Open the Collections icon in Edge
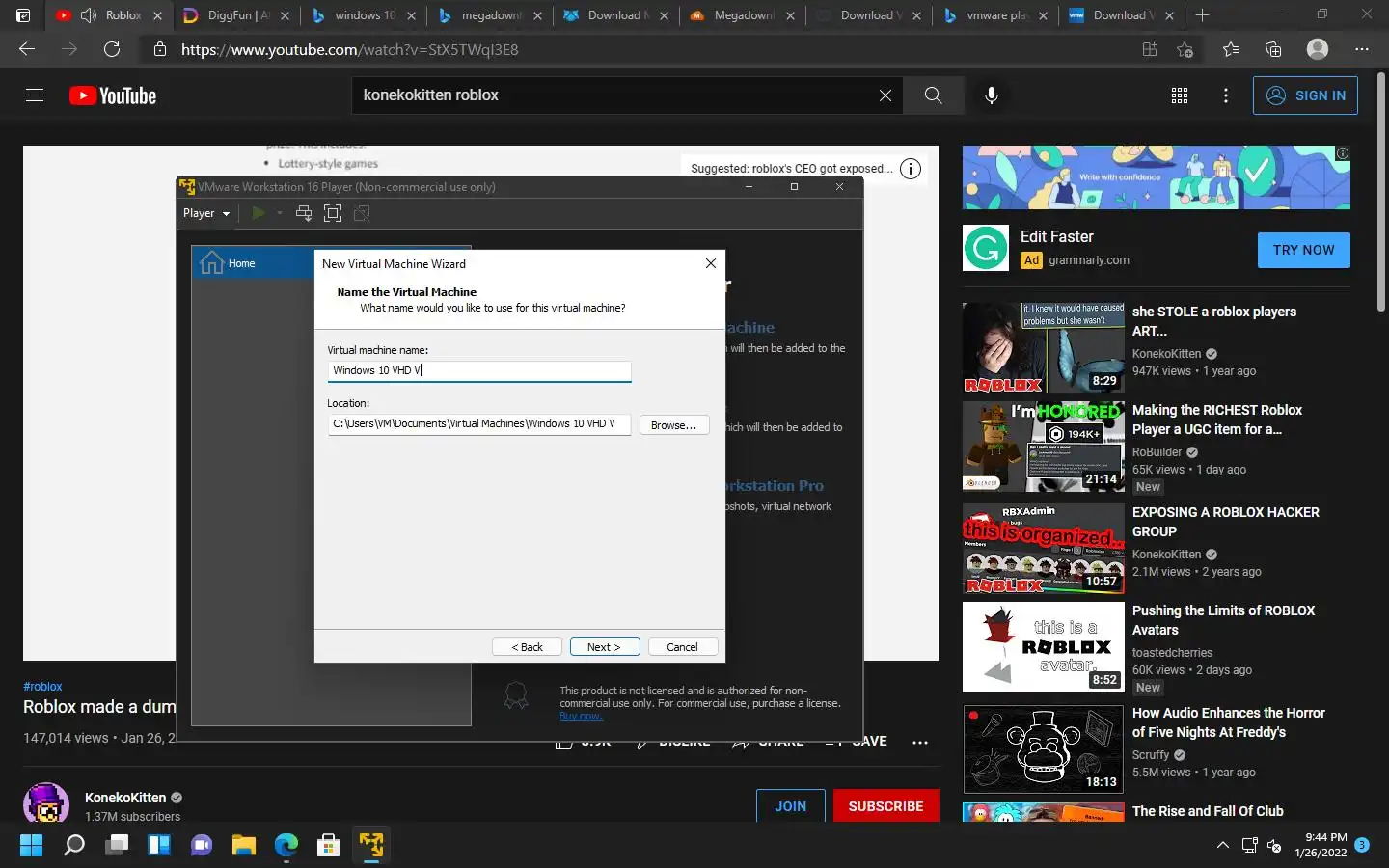The height and width of the screenshot is (868, 1389). point(1273,49)
